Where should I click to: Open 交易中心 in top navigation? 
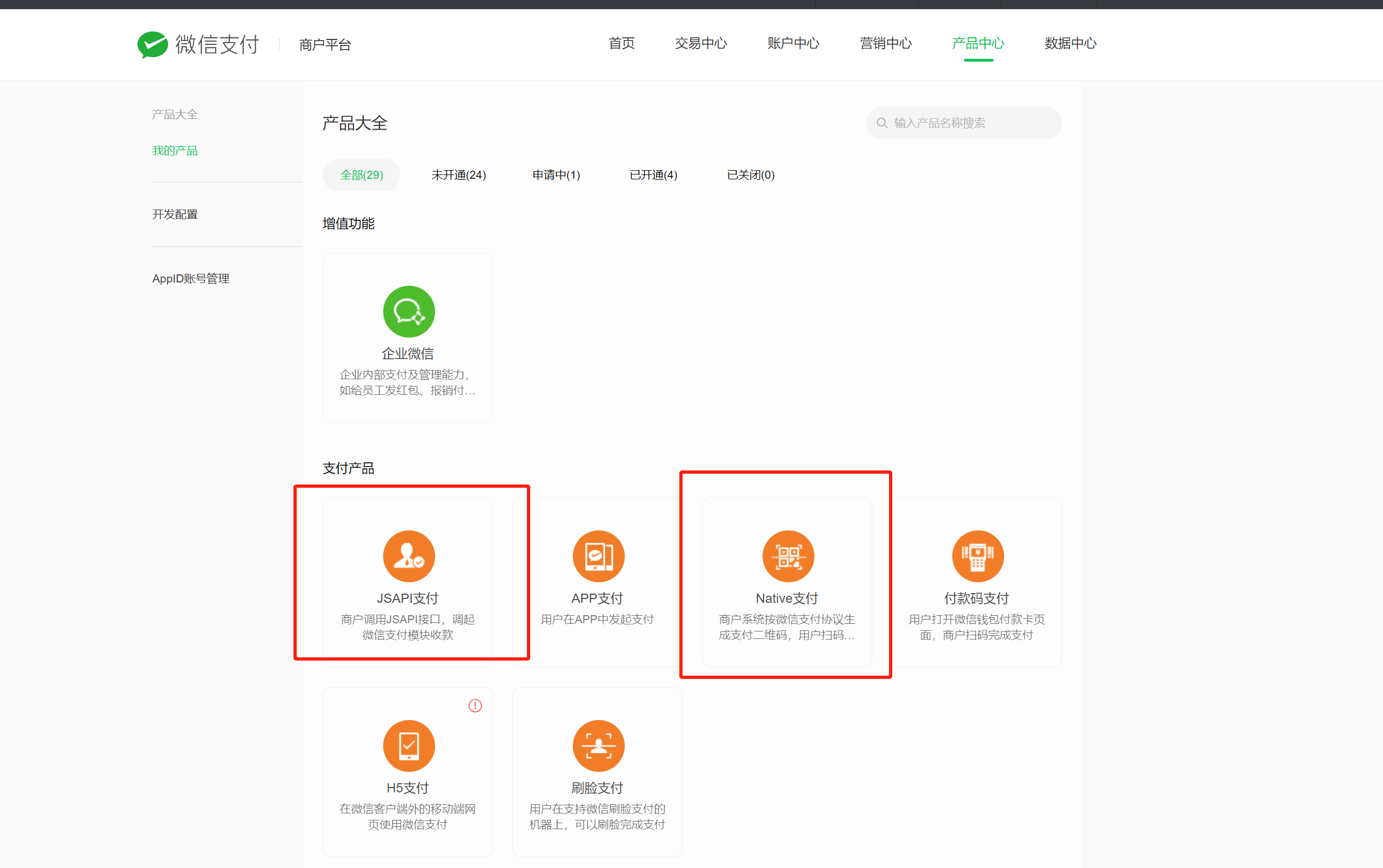tap(701, 44)
